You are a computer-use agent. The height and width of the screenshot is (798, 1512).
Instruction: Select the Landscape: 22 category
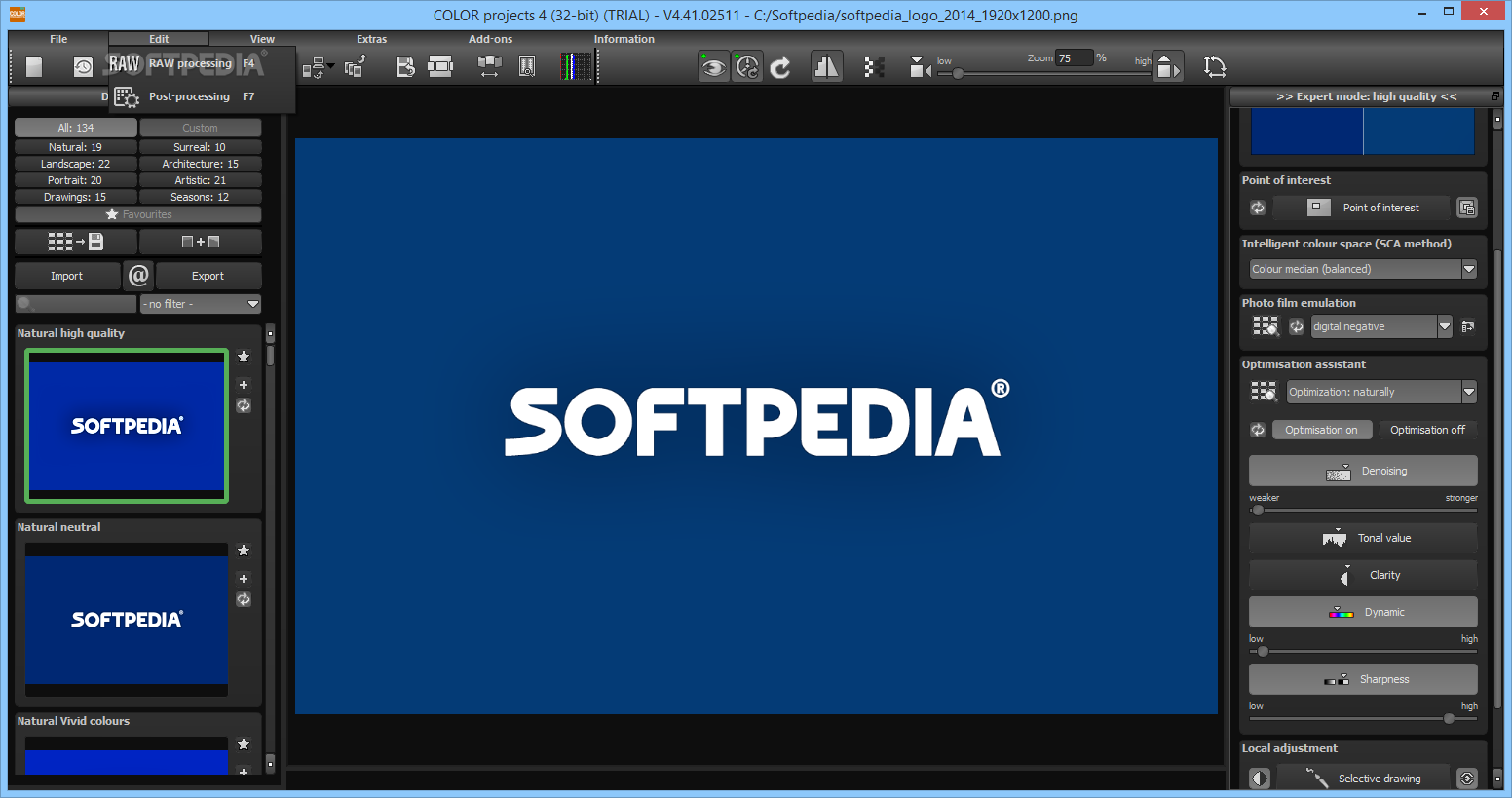(76, 164)
